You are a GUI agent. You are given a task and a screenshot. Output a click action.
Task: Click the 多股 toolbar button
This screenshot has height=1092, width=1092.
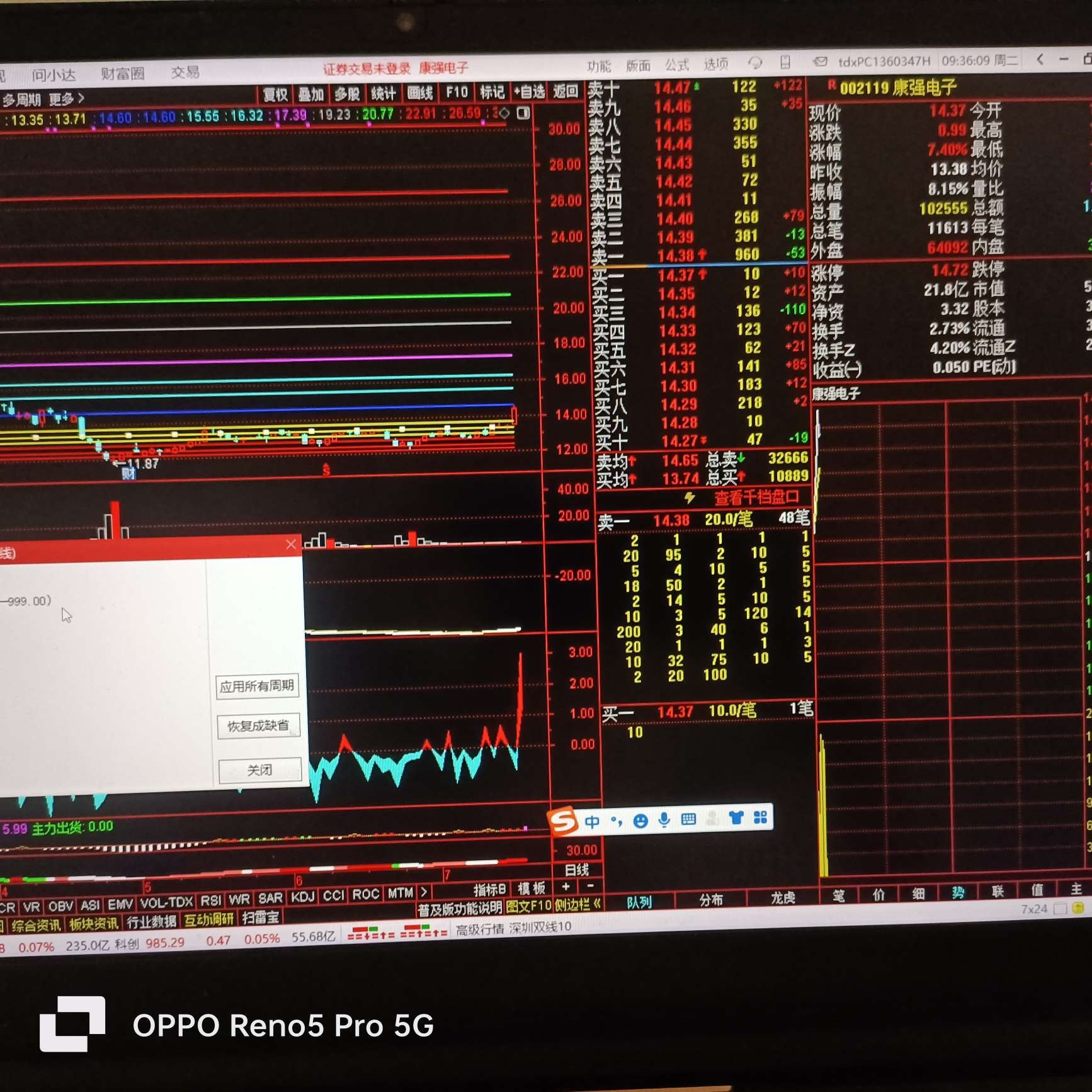(347, 94)
